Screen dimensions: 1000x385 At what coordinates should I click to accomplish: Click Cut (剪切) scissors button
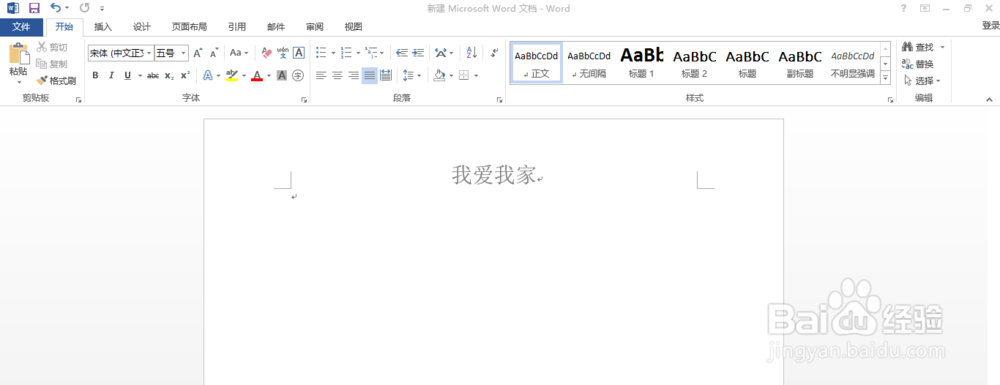[52, 47]
